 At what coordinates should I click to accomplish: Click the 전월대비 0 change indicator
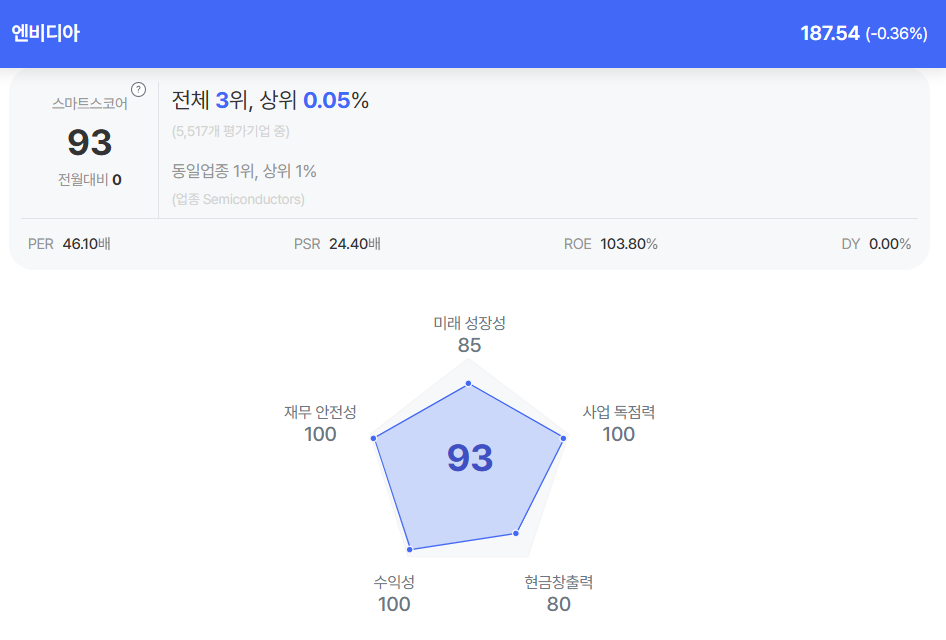90,180
